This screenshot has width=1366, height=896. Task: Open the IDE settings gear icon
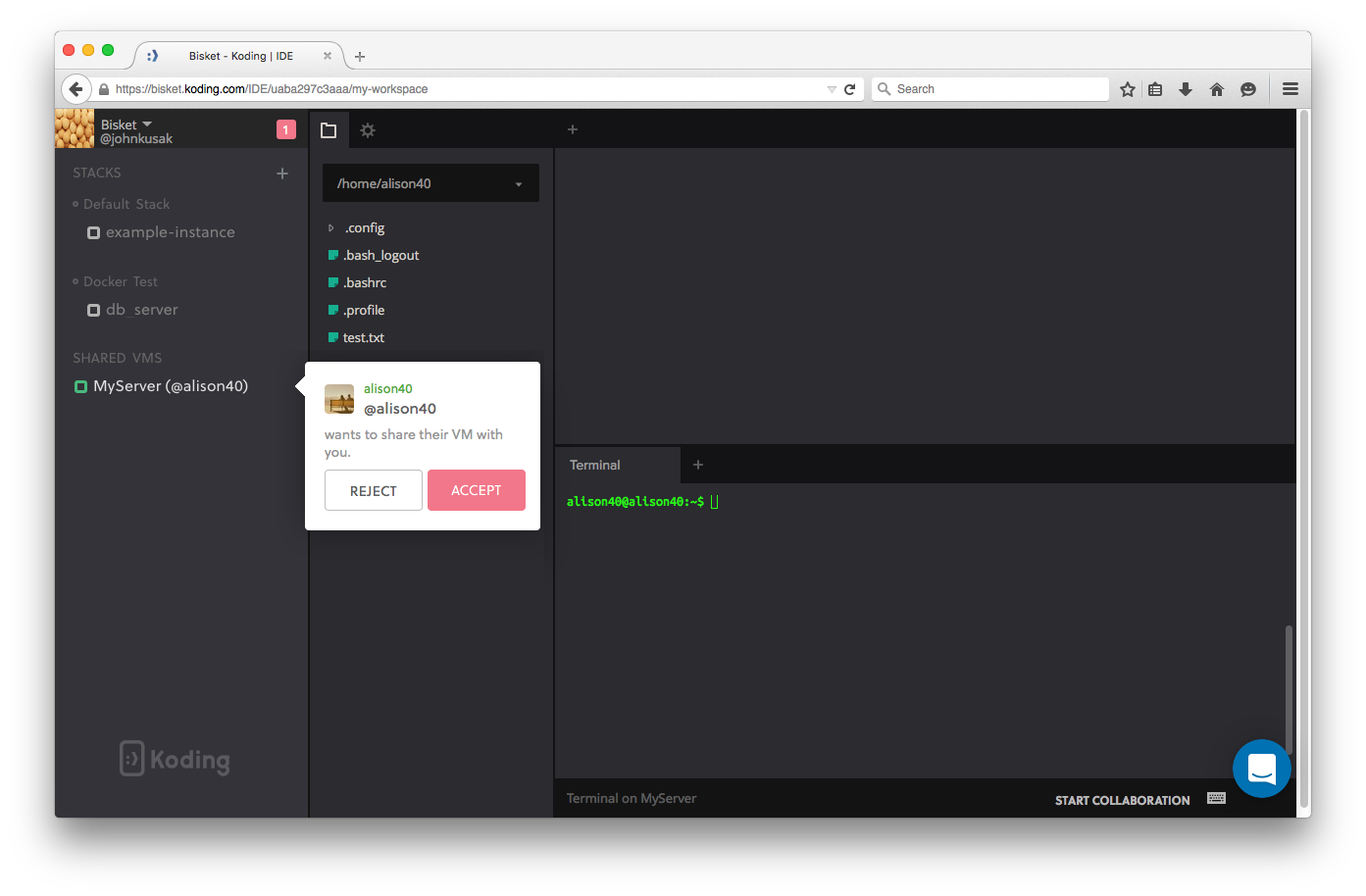click(368, 130)
